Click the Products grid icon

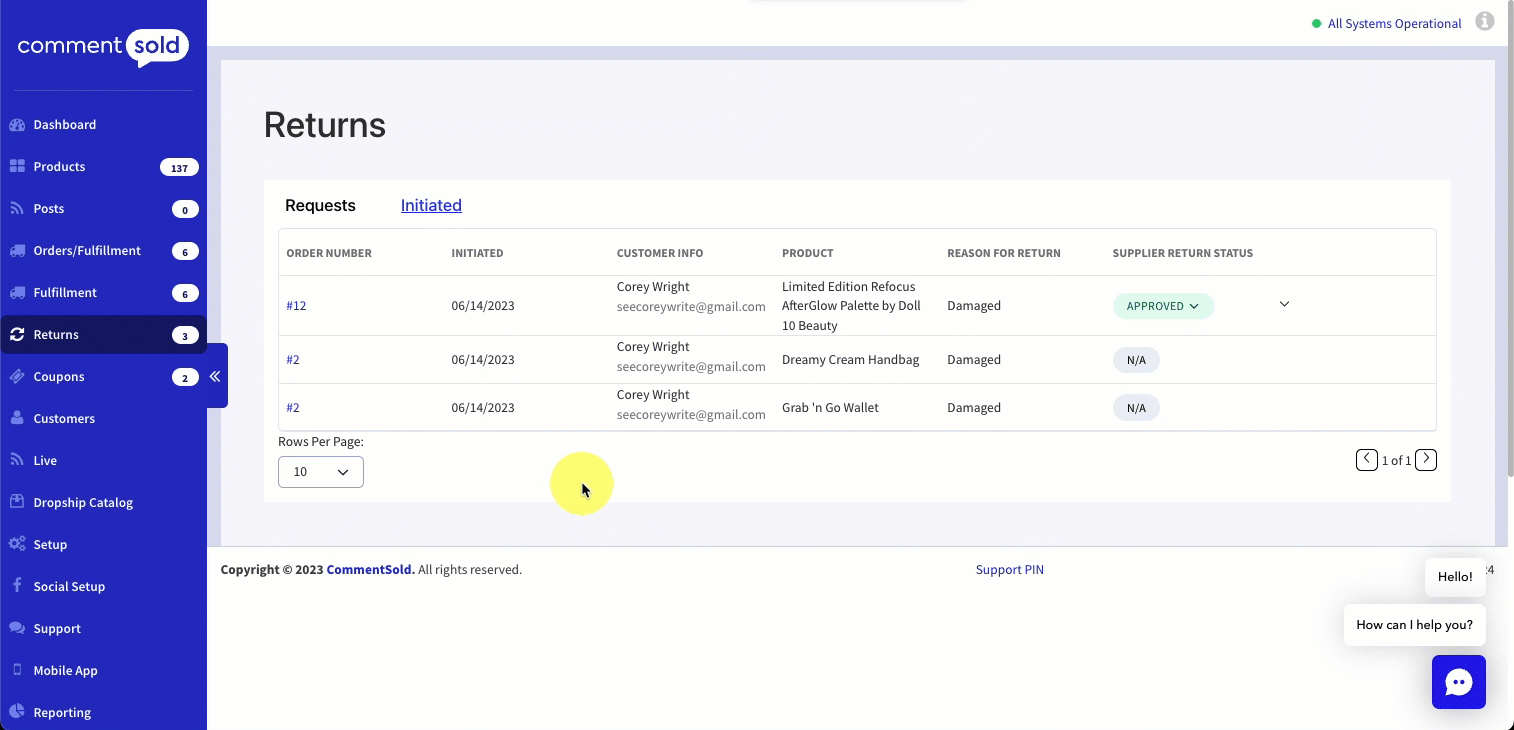[17, 167]
